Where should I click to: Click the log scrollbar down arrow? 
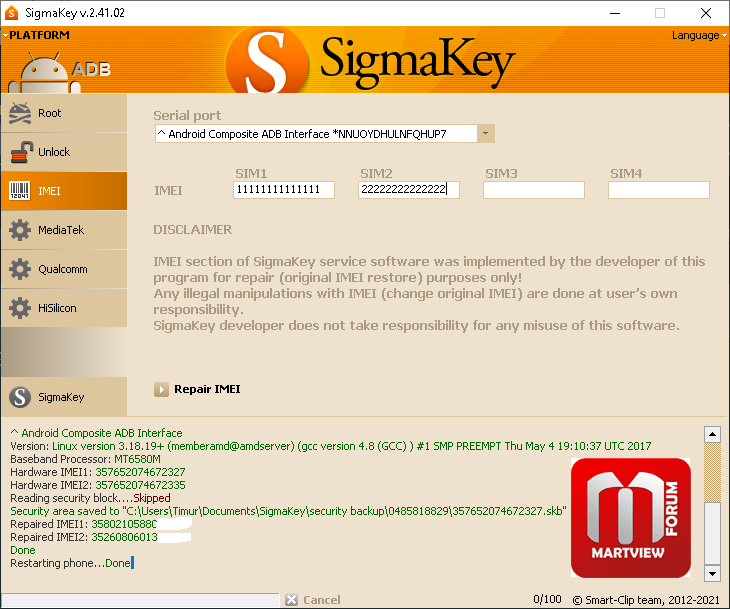pos(712,573)
